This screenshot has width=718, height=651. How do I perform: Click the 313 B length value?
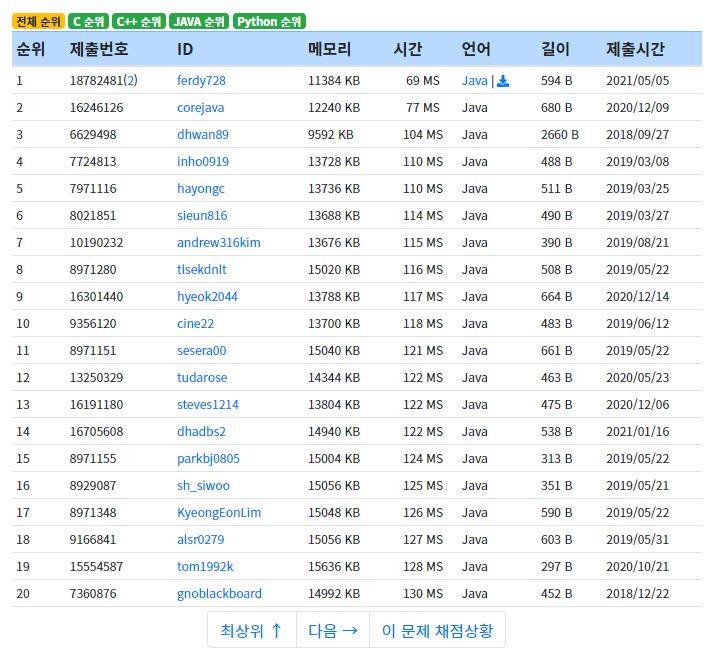pos(556,459)
